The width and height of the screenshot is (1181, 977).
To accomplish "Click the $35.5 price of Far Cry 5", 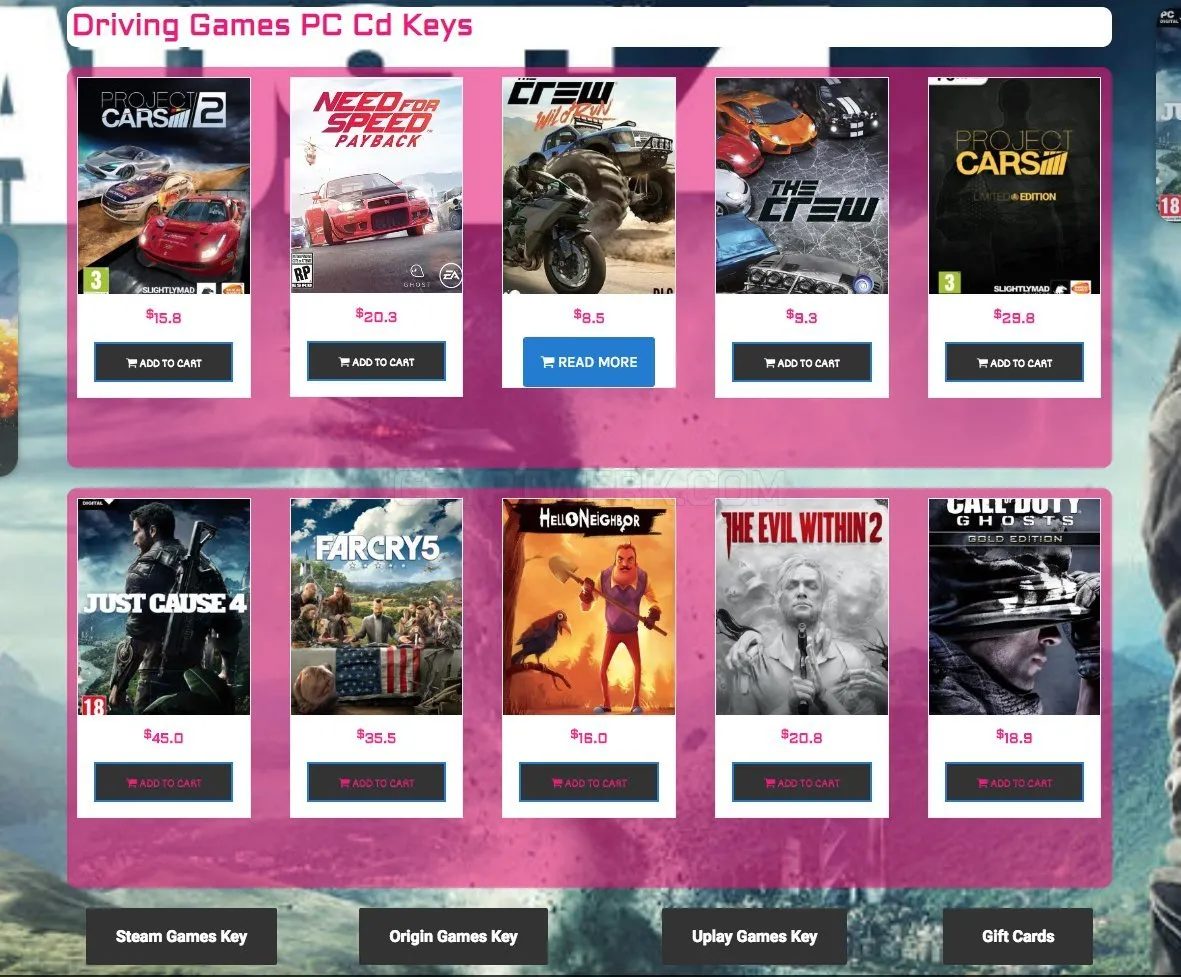I will coord(376,737).
